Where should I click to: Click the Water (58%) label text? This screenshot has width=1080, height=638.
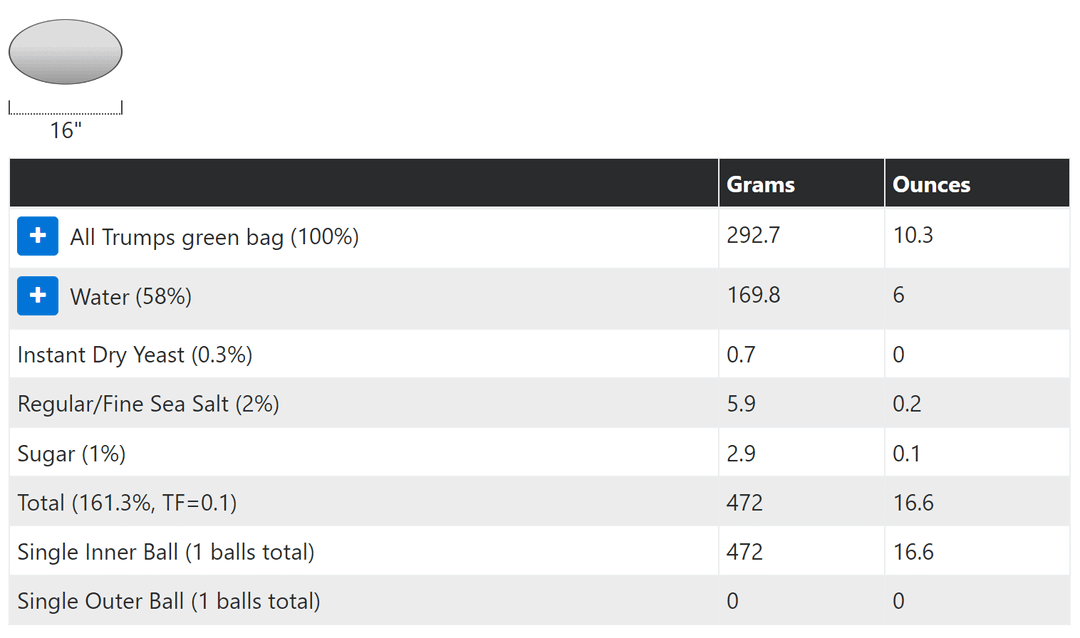point(131,297)
